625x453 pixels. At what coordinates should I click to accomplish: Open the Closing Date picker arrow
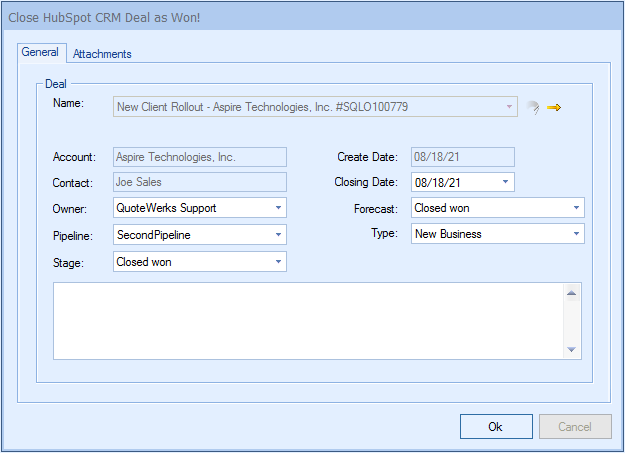505,182
